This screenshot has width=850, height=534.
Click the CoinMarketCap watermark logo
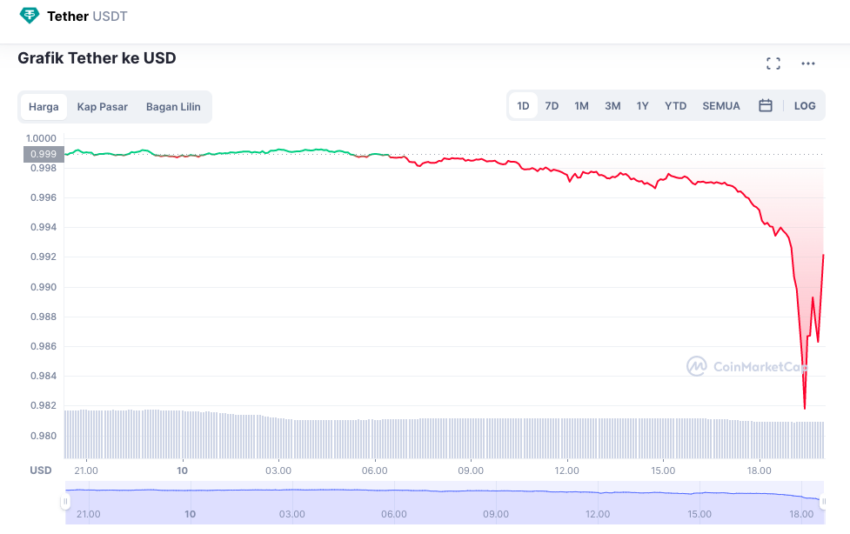click(x=746, y=366)
